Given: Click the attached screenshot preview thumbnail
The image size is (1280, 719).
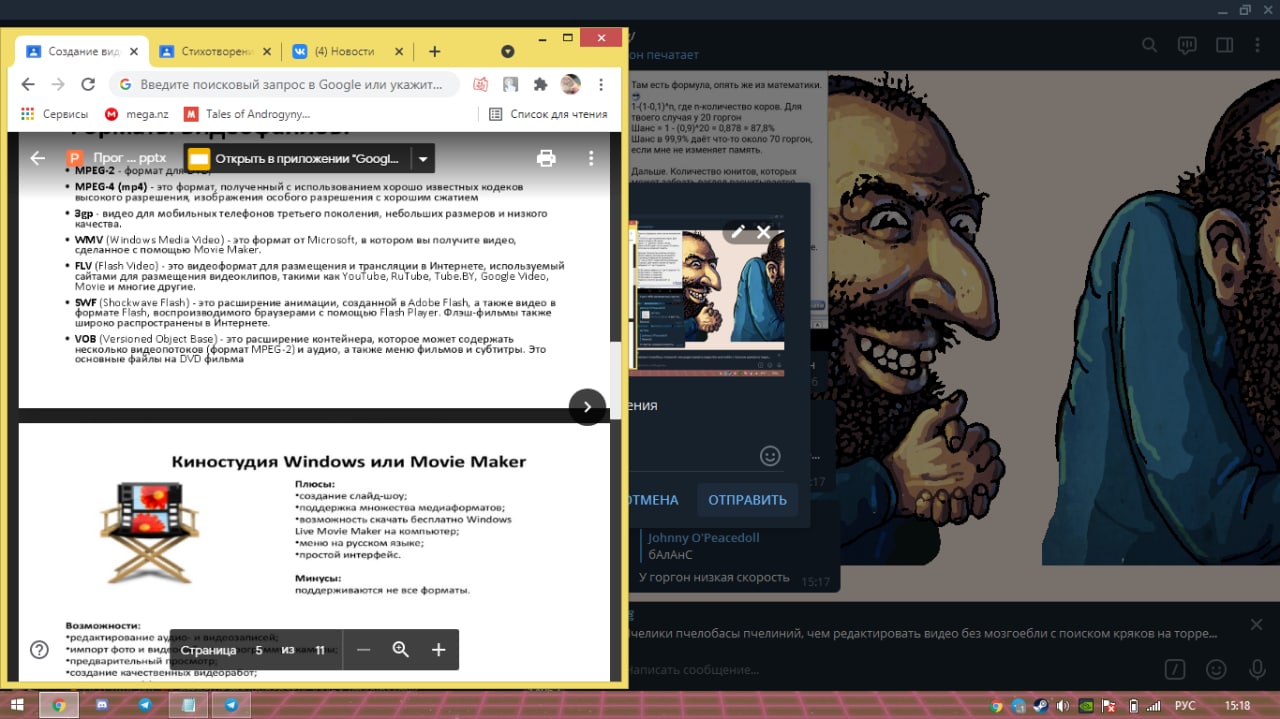Looking at the screenshot, I should (x=705, y=295).
